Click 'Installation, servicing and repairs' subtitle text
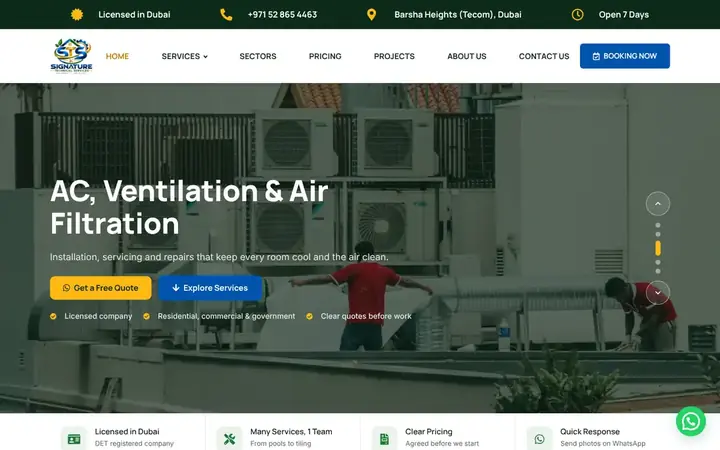The height and width of the screenshot is (450, 720). (x=219, y=257)
